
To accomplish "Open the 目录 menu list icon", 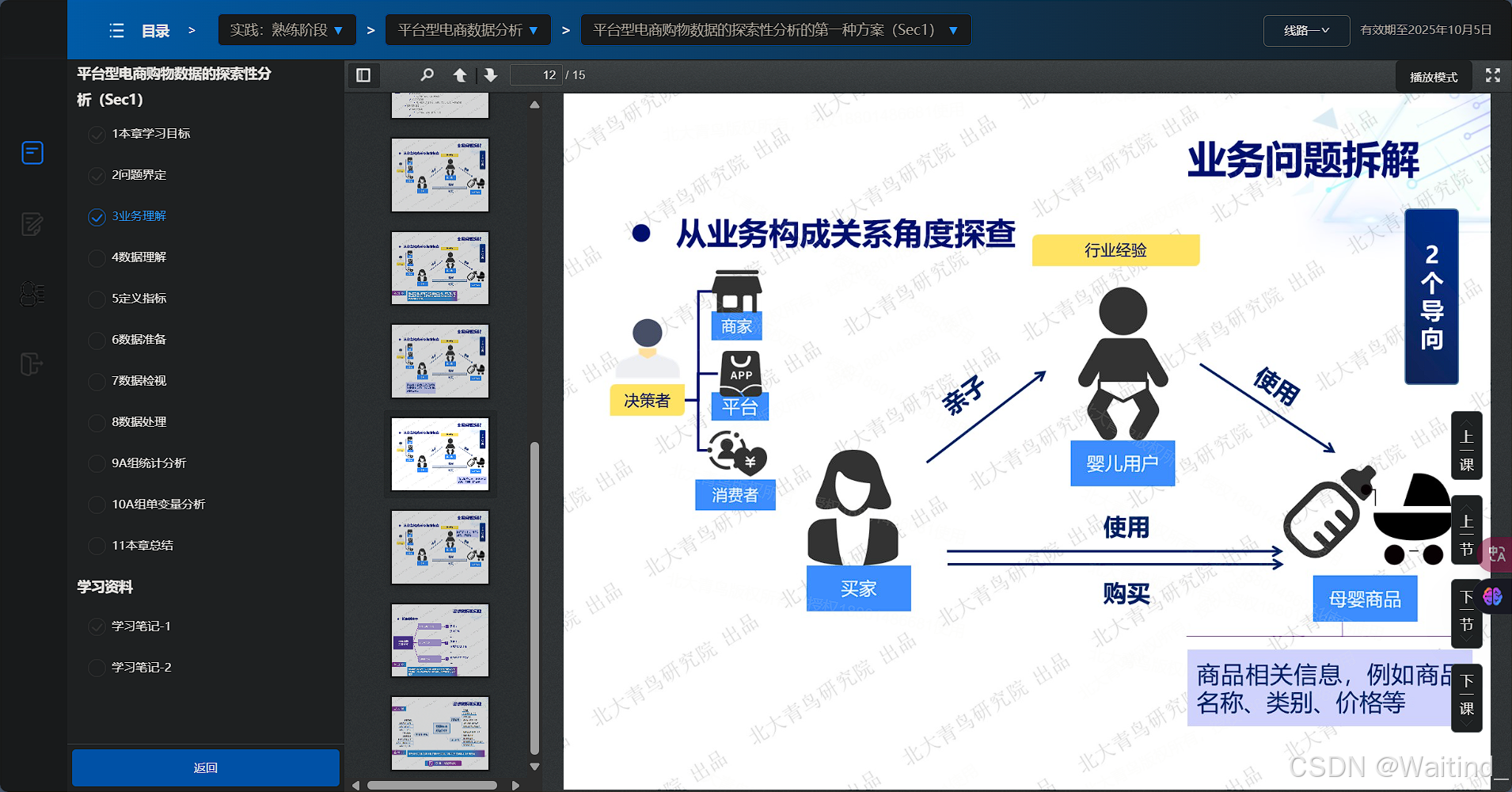I will click(116, 31).
